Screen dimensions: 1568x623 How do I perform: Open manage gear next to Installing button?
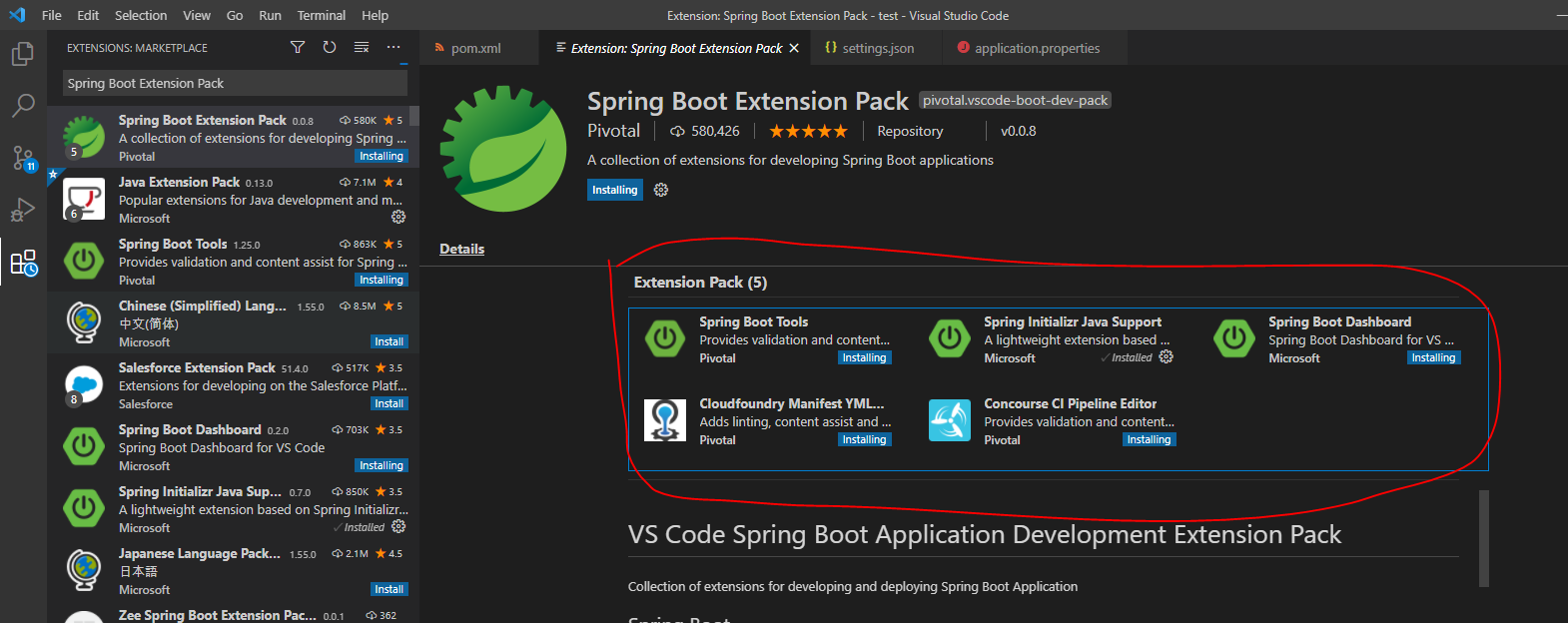[661, 190]
